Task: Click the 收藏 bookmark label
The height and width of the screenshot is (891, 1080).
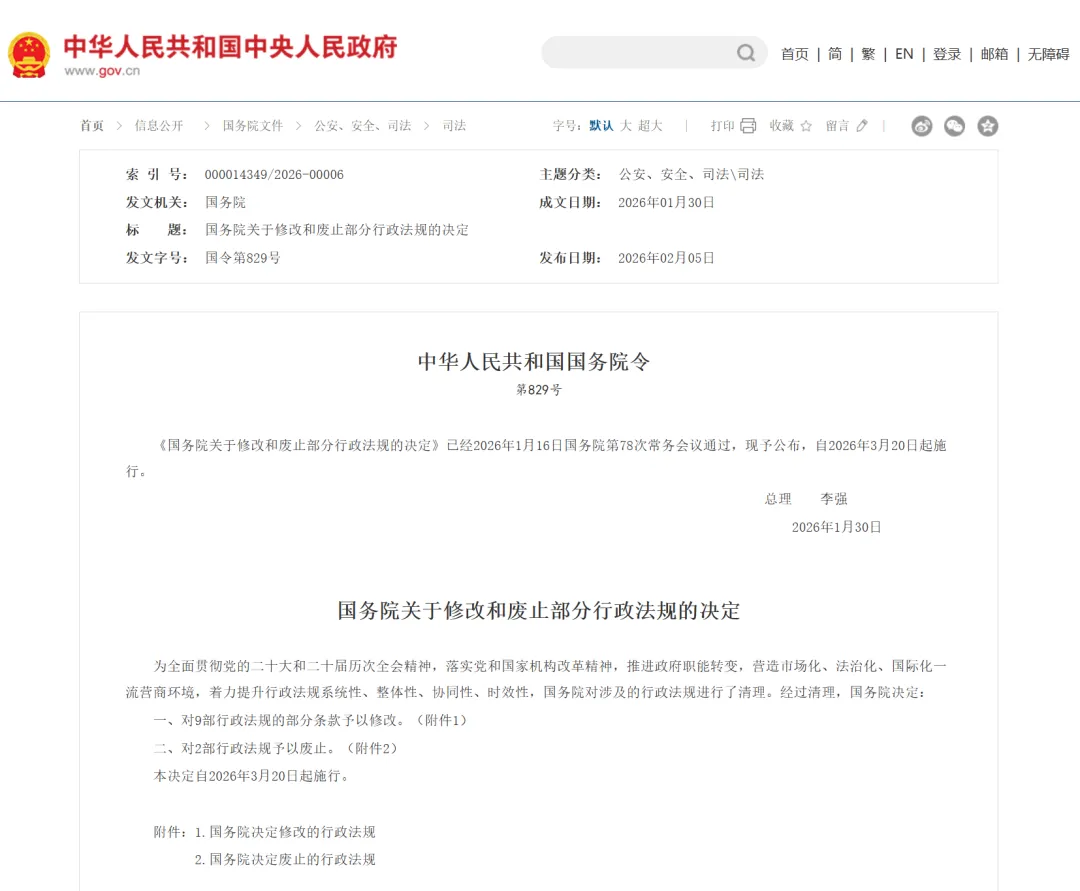Action: coord(782,125)
